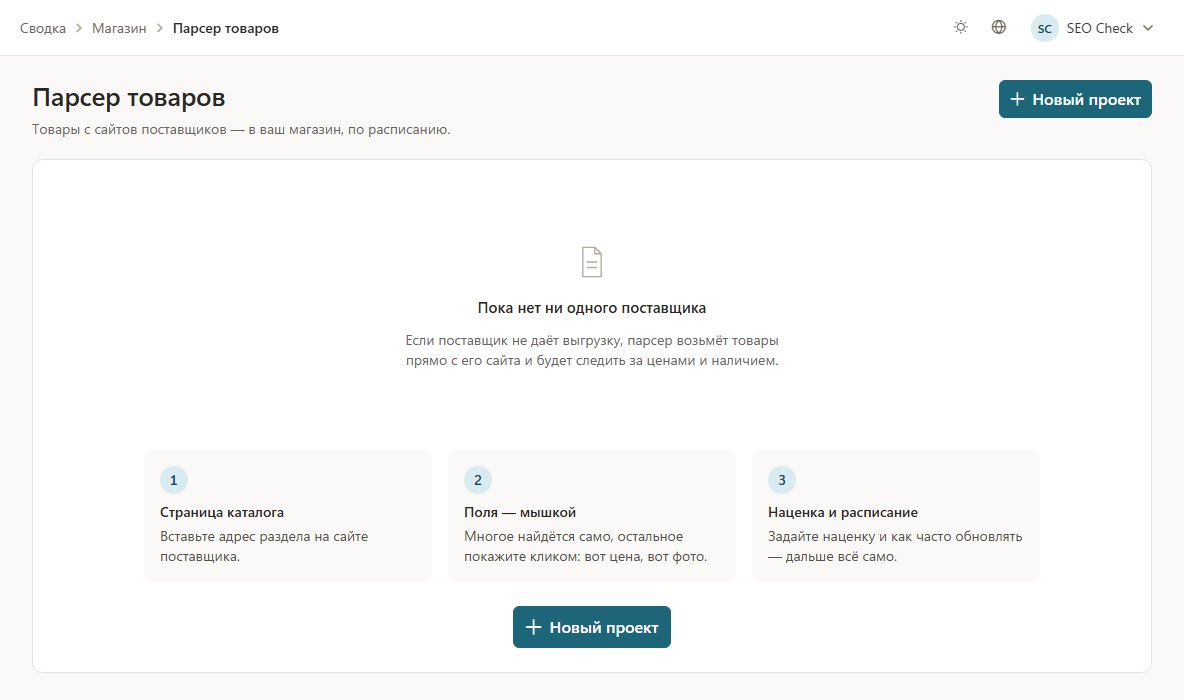Click the plus icon in the top Новый проект button
The width and height of the screenshot is (1184, 700).
point(1017,99)
